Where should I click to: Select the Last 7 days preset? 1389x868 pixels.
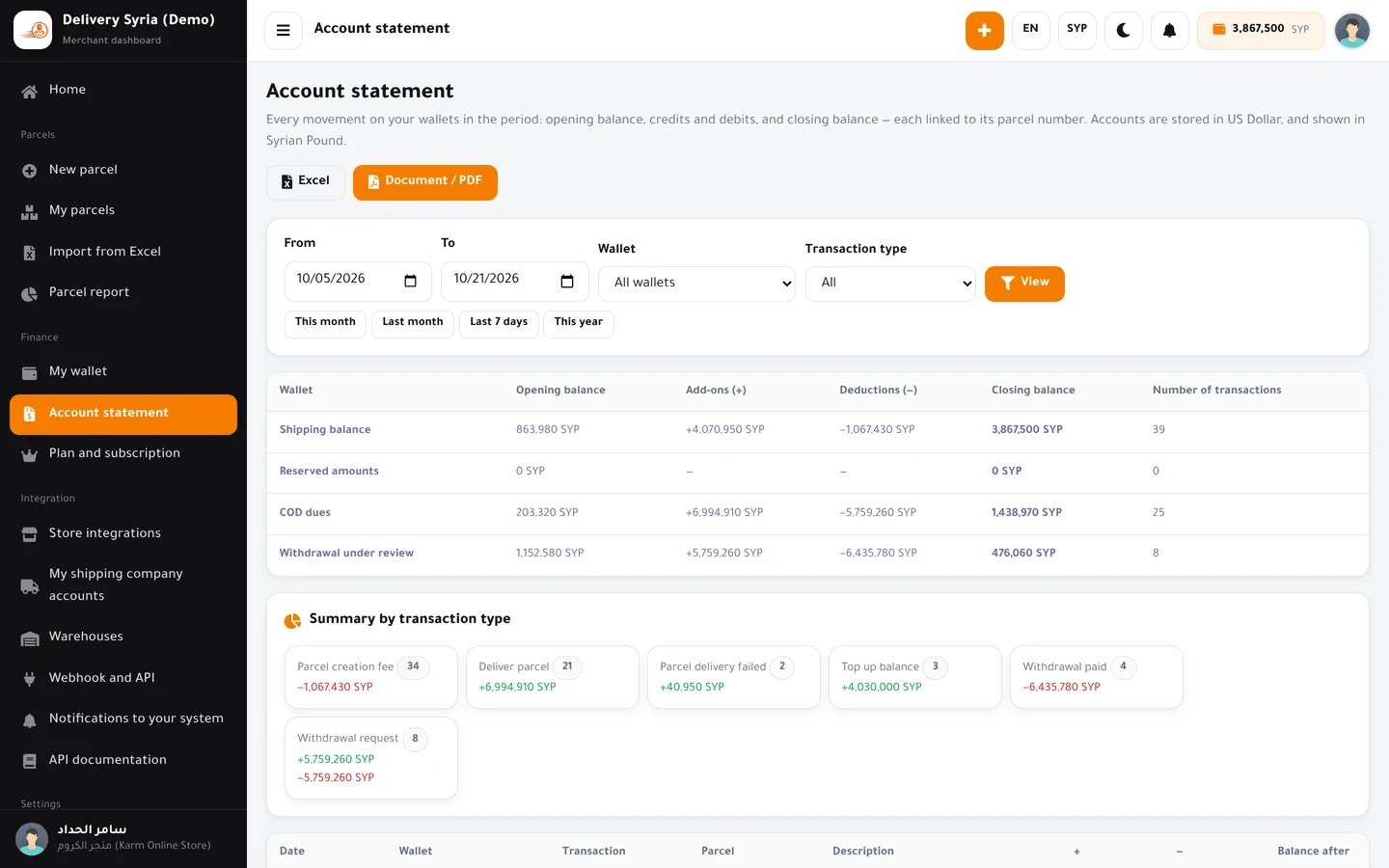(499, 323)
